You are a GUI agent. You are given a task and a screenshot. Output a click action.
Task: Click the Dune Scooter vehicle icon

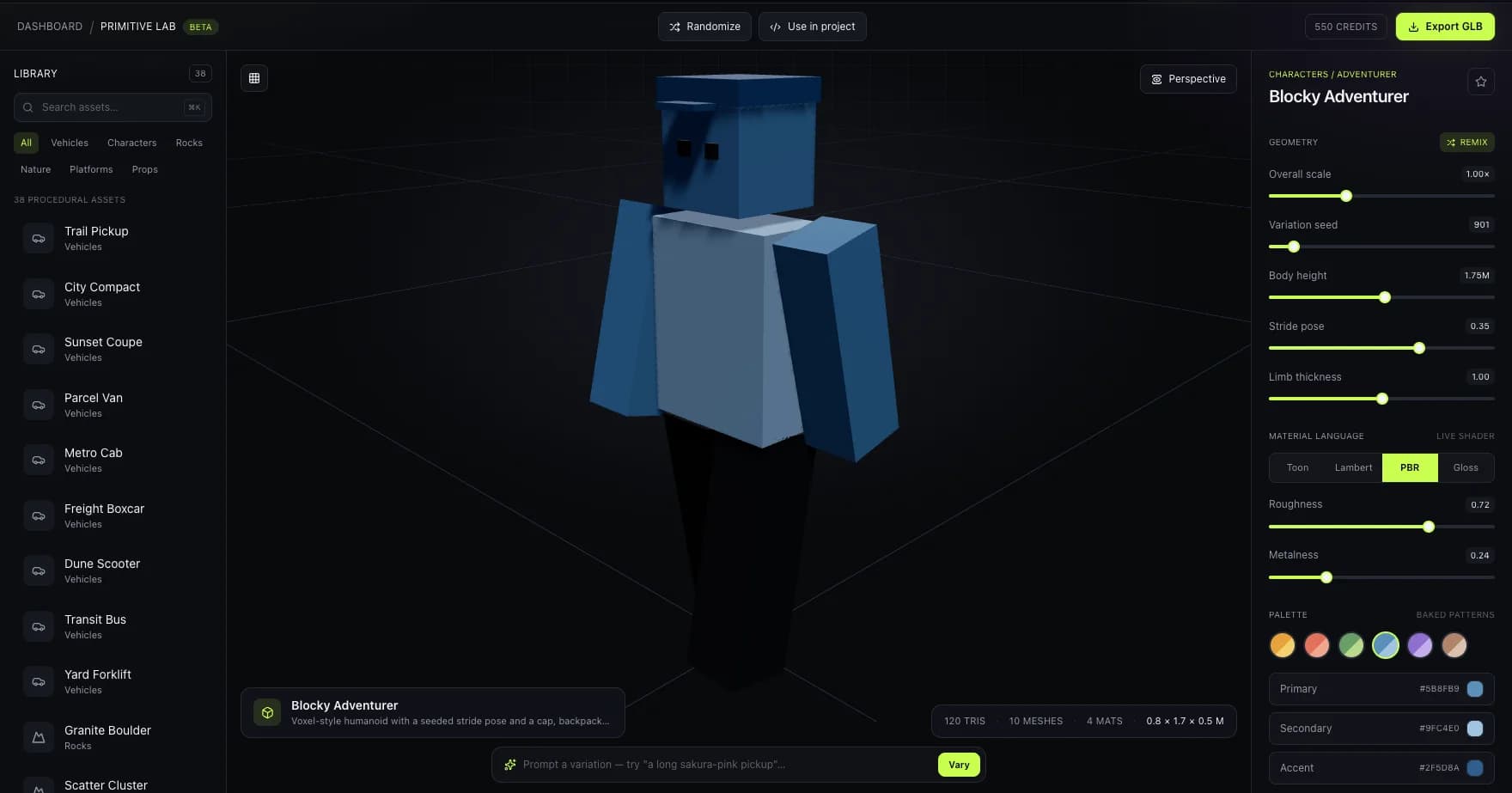(39, 570)
